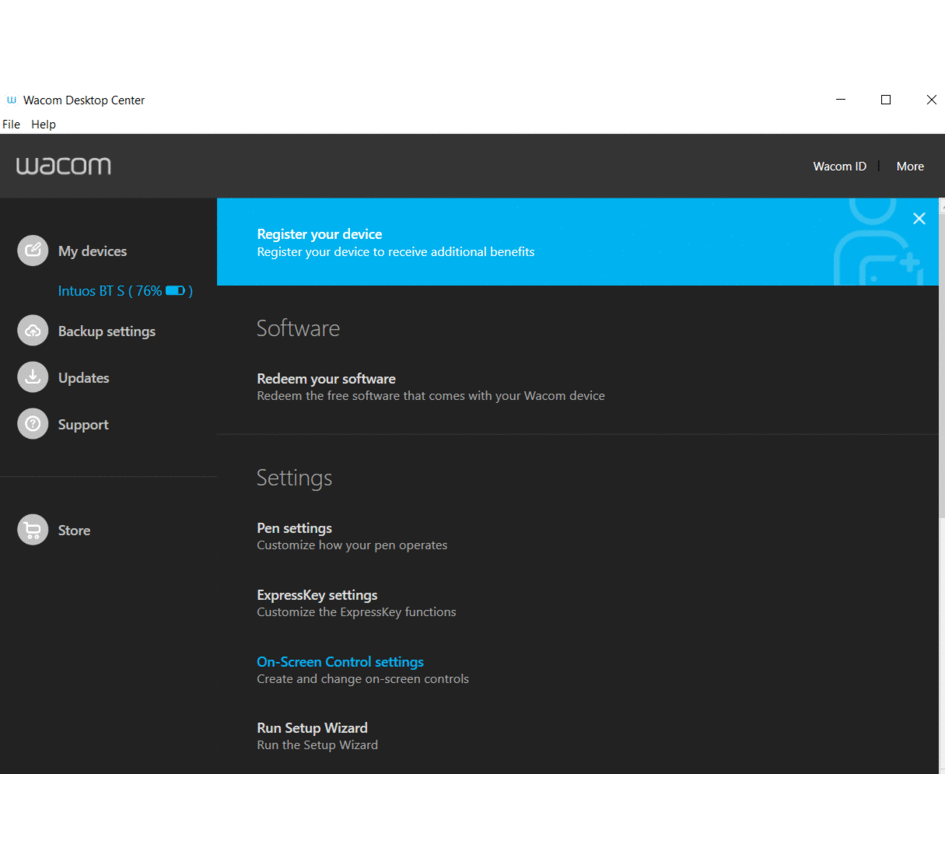Click 'Register your device to receive additional benefits'
Image resolution: width=945 pixels, height=863 pixels.
tap(395, 251)
